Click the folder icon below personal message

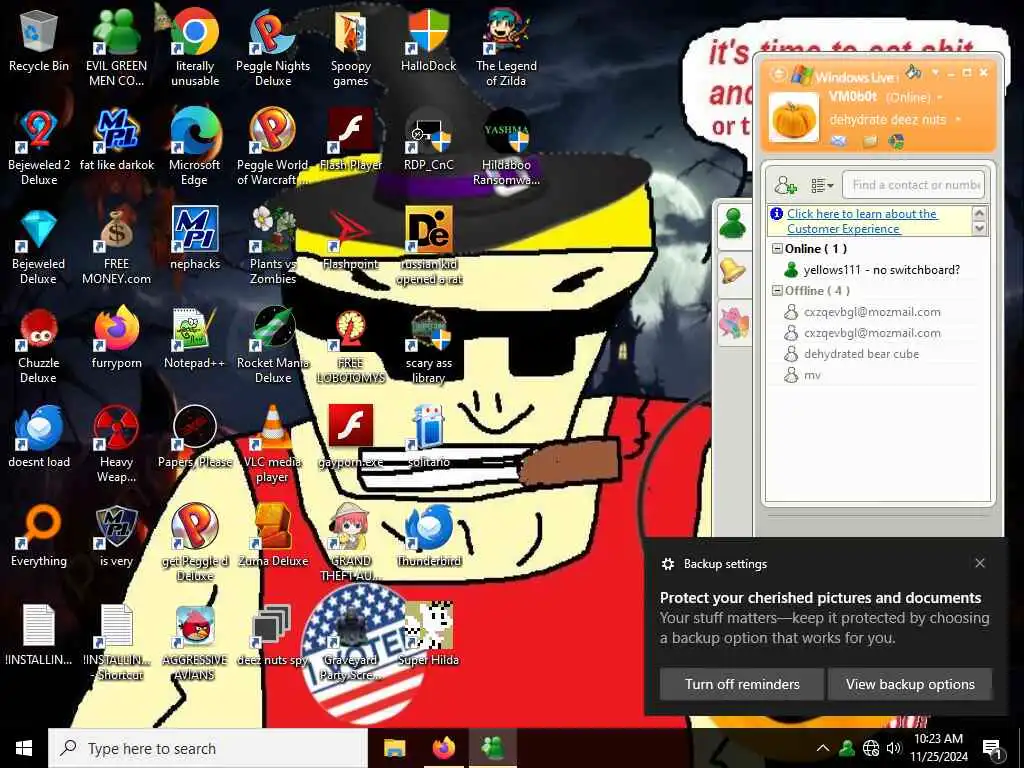(x=869, y=140)
